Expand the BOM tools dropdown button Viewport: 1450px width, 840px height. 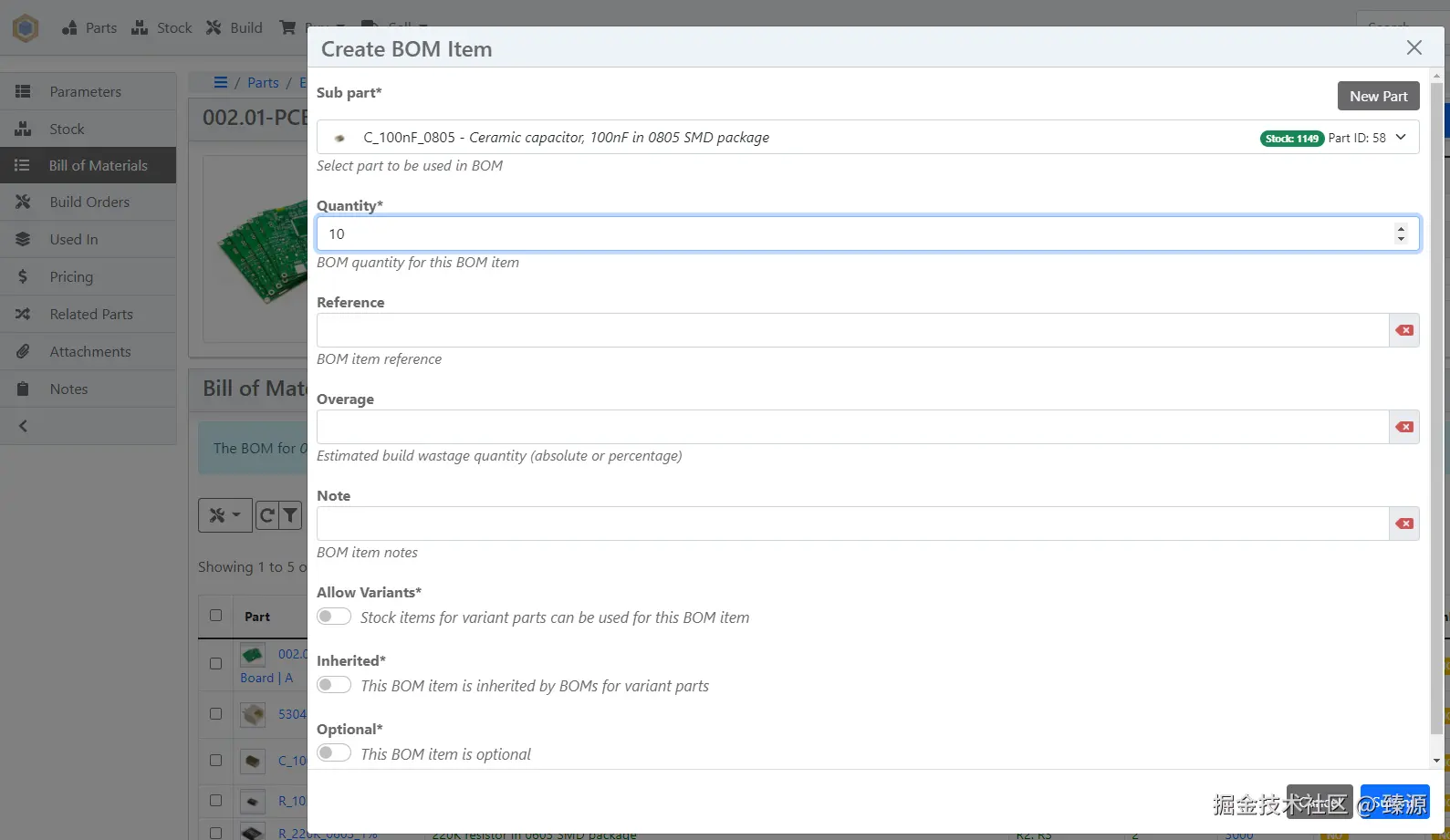[224, 516]
